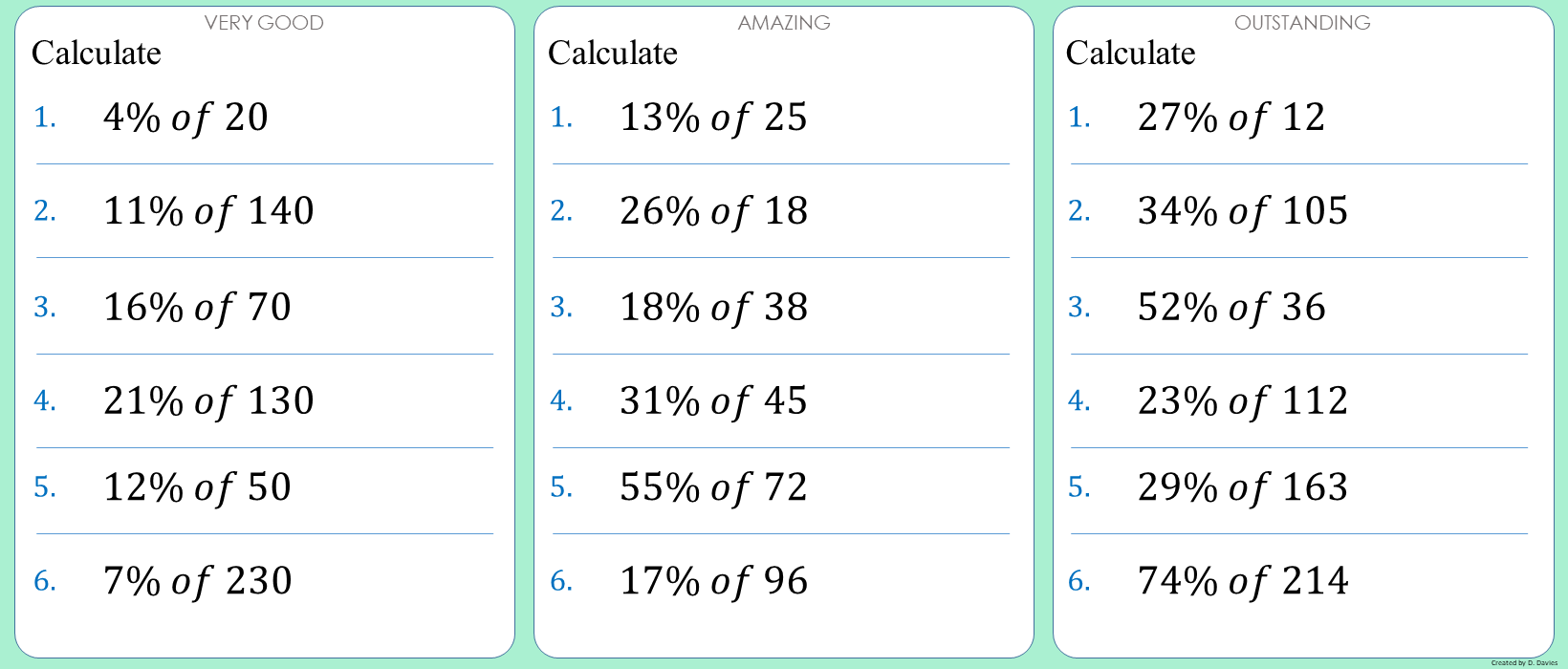This screenshot has width=1568, height=669.
Task: Pick the '21% of 130' problem
Action: click(208, 401)
